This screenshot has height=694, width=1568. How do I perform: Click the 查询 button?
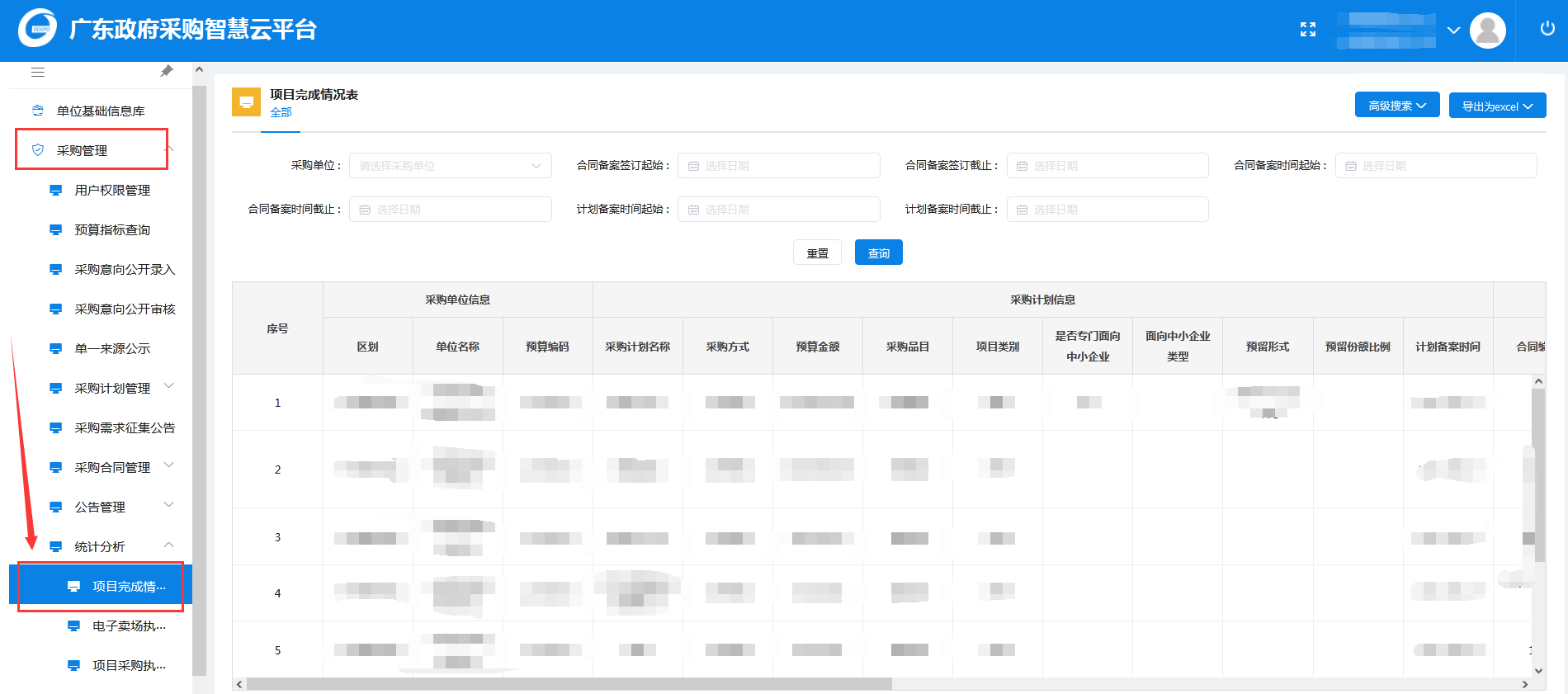tap(879, 253)
